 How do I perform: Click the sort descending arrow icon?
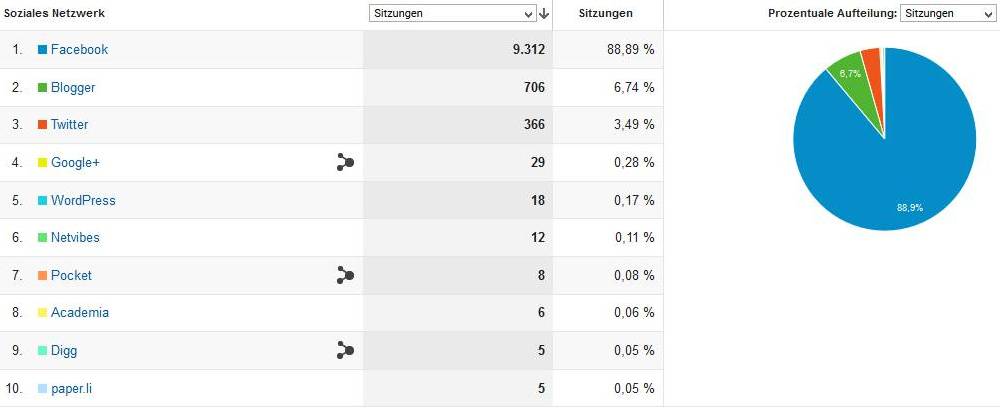click(x=544, y=14)
